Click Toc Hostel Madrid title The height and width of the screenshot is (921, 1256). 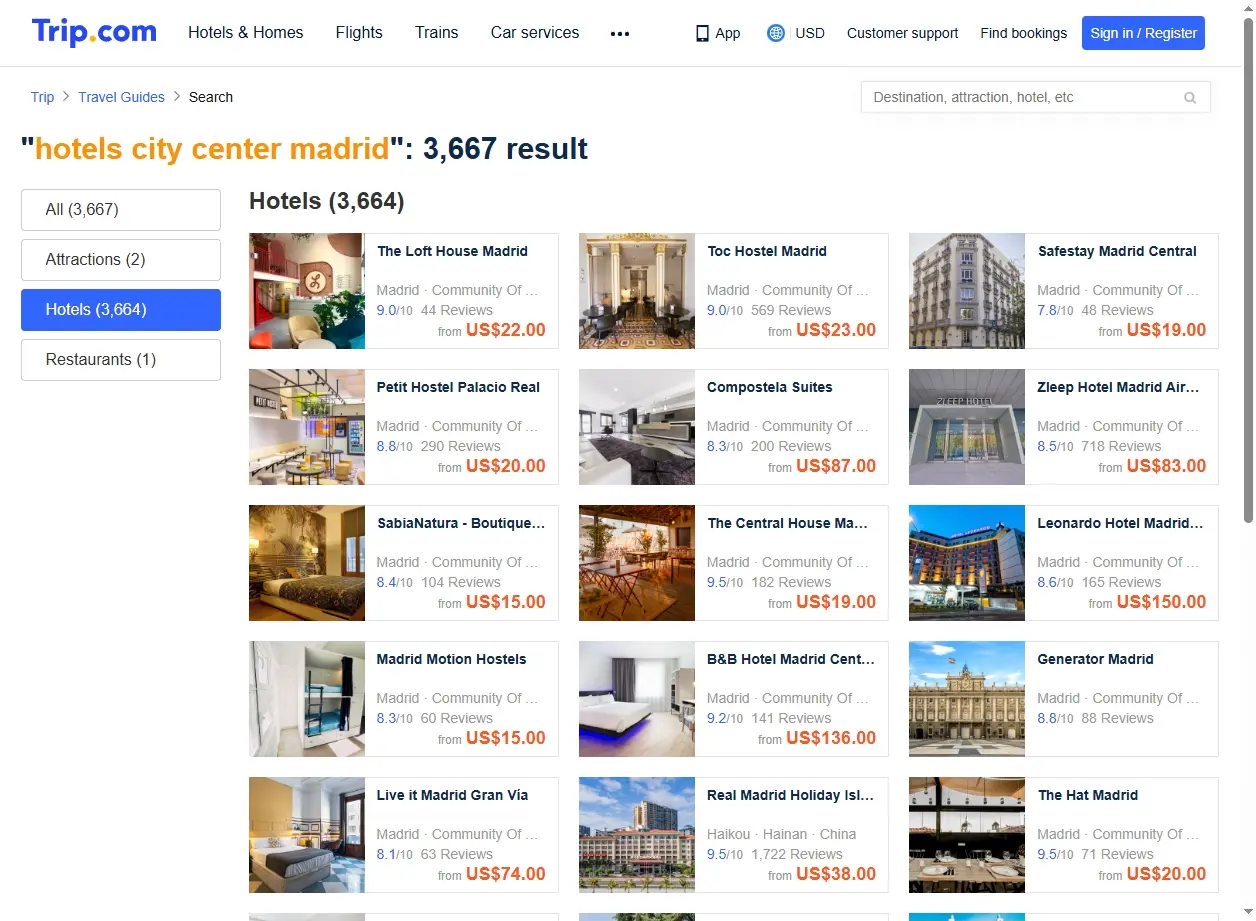pyautogui.click(x=767, y=251)
